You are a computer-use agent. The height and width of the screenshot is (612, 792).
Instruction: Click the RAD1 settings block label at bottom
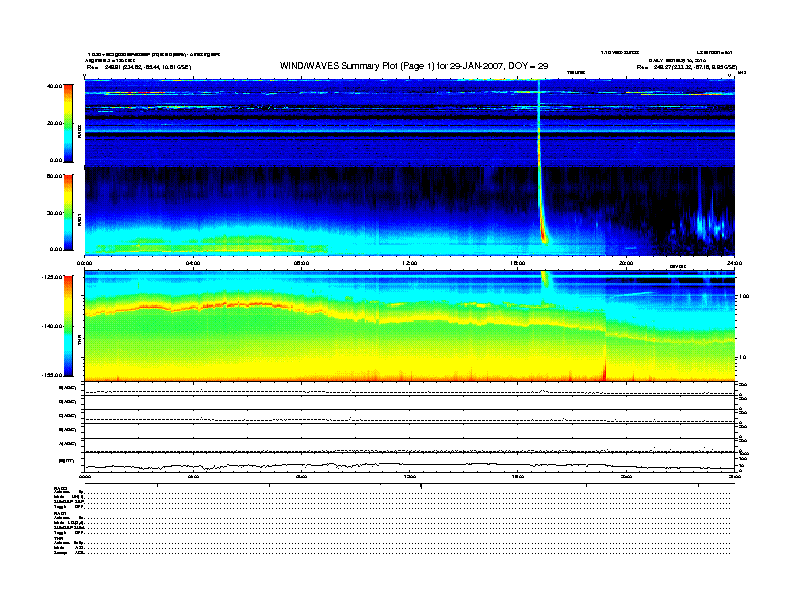click(61, 514)
